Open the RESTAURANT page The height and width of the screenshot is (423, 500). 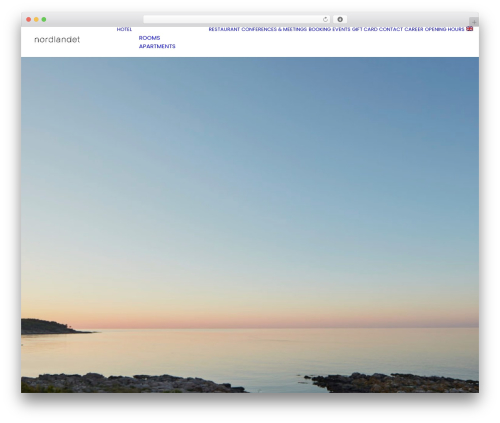pyautogui.click(x=224, y=29)
